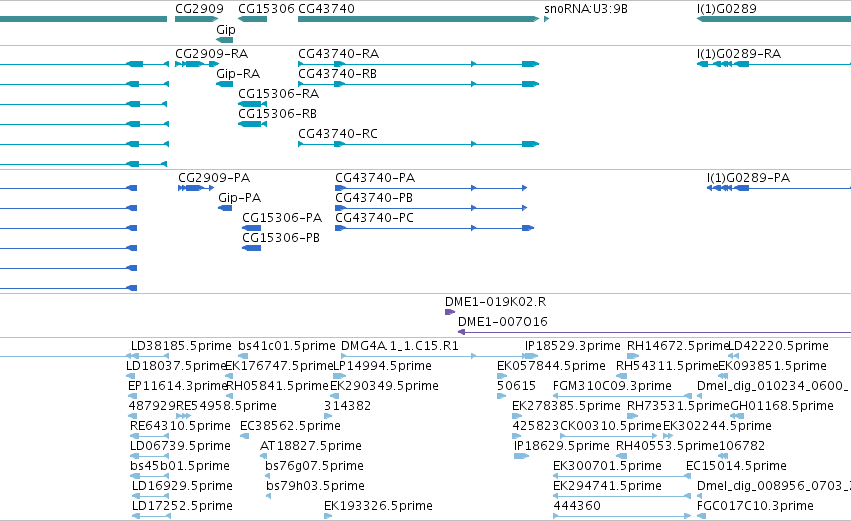The height and width of the screenshot is (521, 851).
Task: Select EST LP14994.5prime
Action: pos(382,366)
